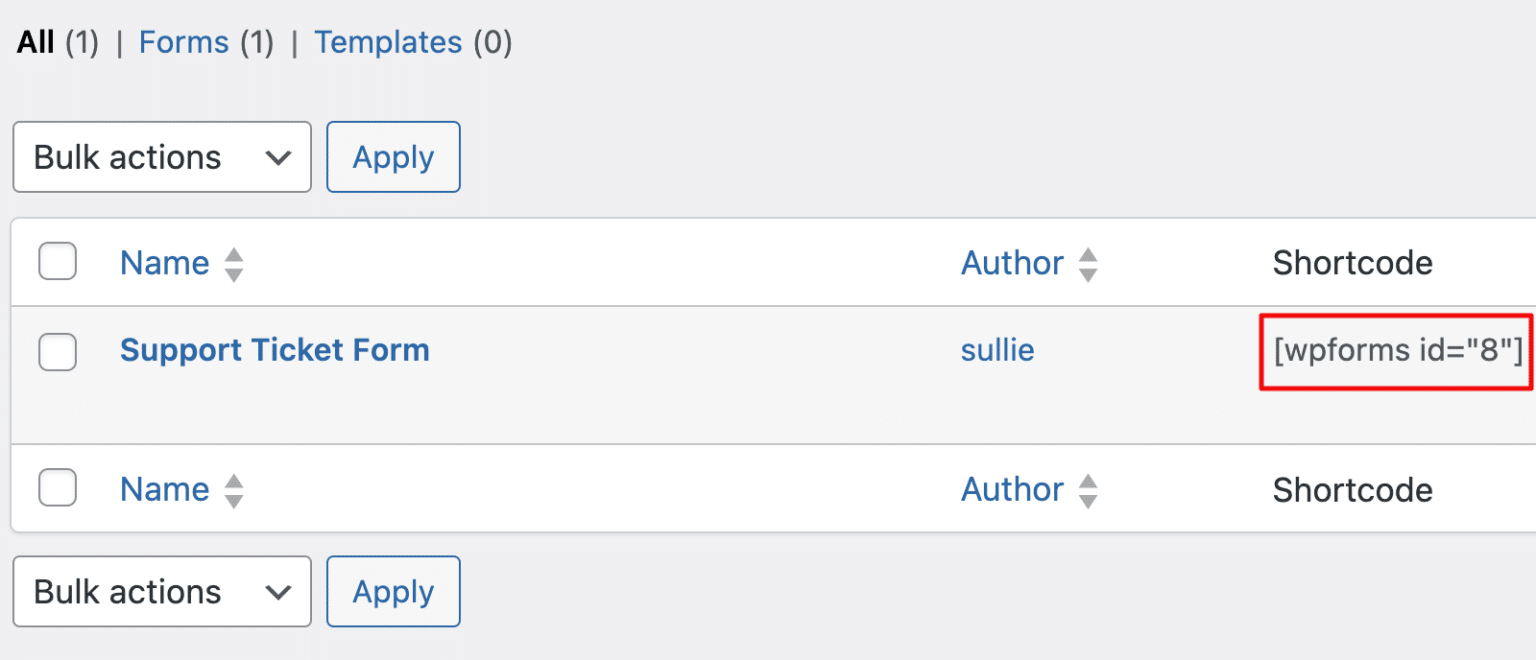Open the bottom Bulk actions dropdown
Screen dimensions: 1536x660
tap(160, 591)
